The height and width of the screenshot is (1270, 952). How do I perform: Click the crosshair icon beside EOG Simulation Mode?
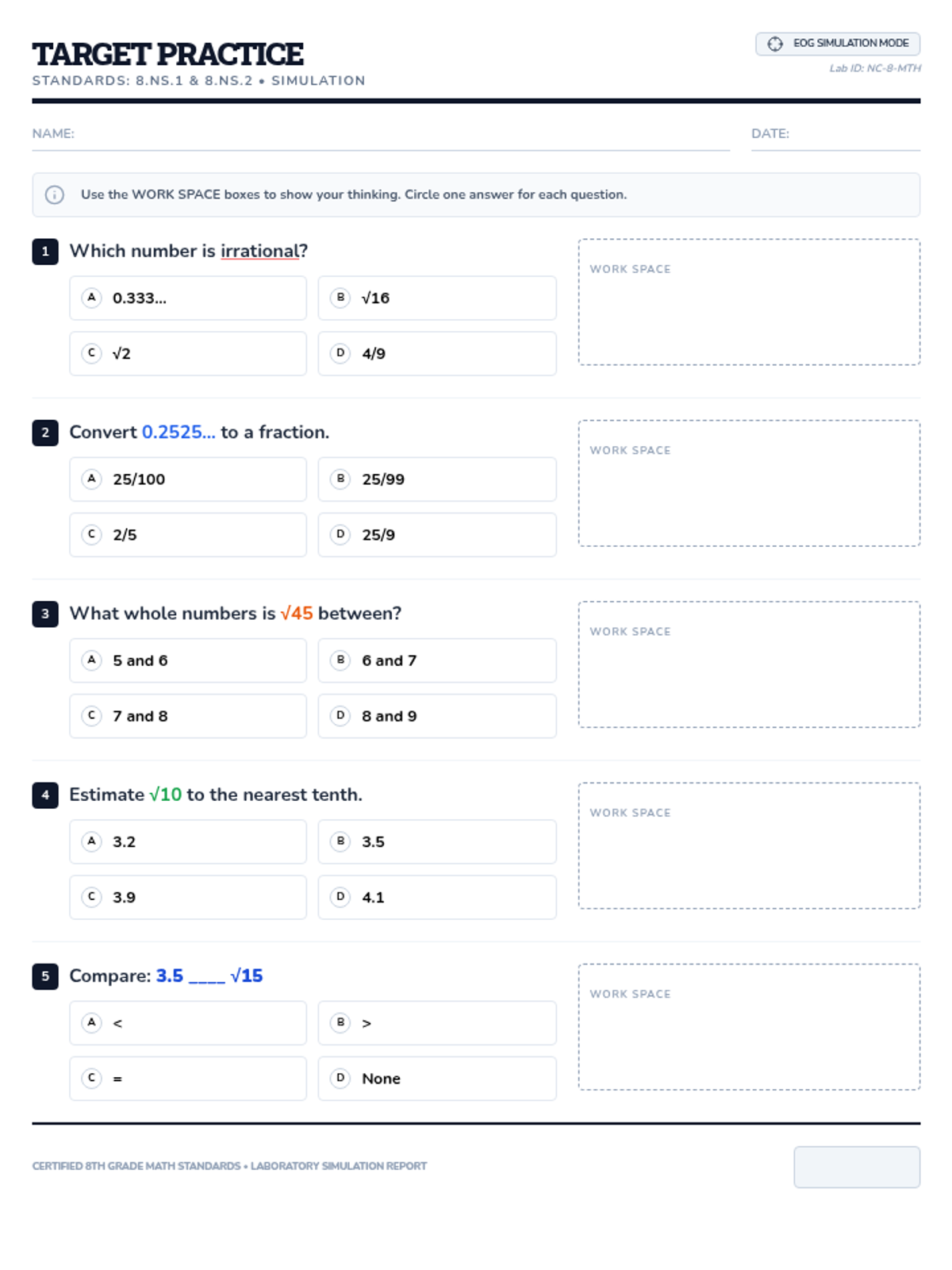[x=775, y=44]
